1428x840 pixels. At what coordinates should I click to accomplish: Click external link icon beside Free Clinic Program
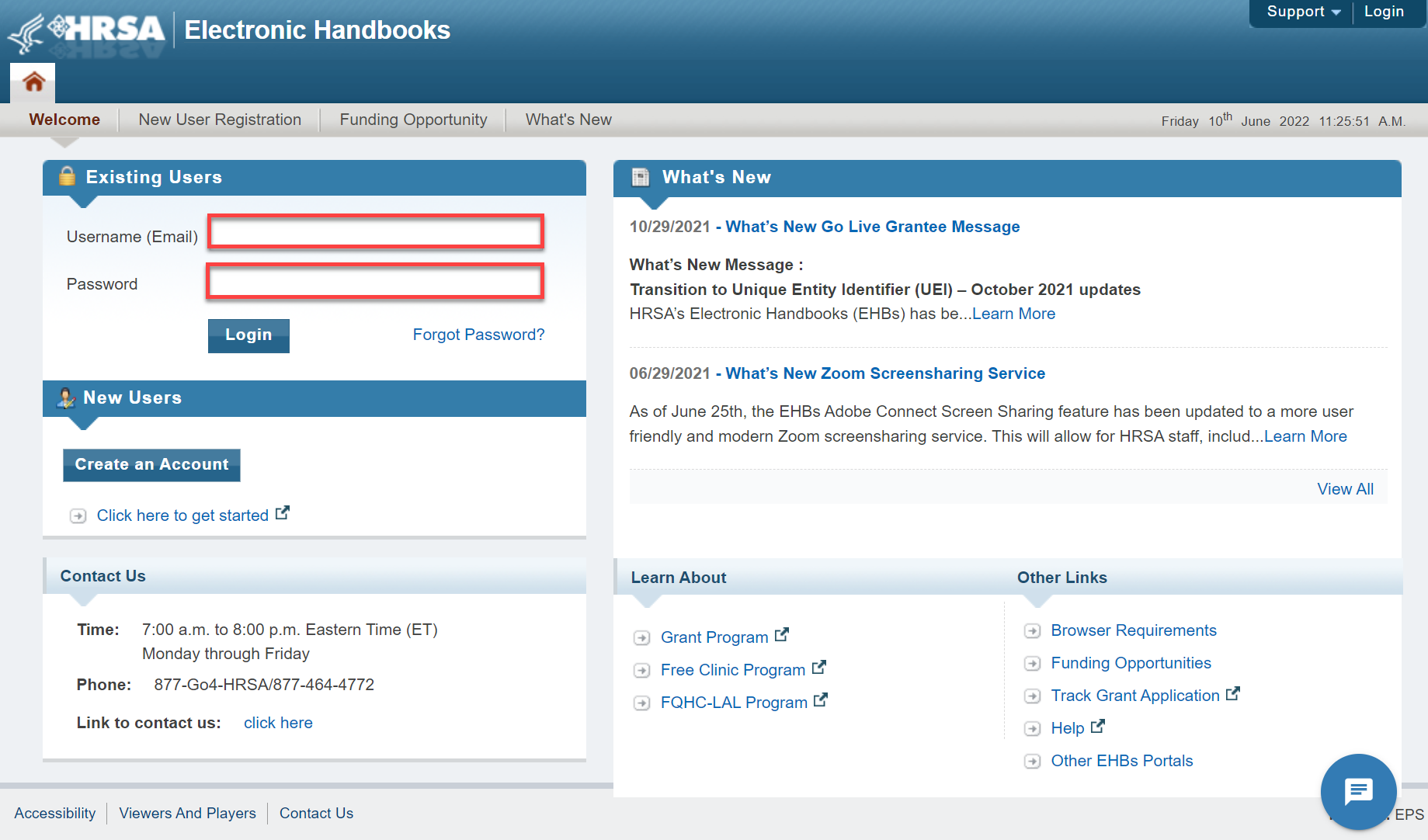click(x=819, y=668)
